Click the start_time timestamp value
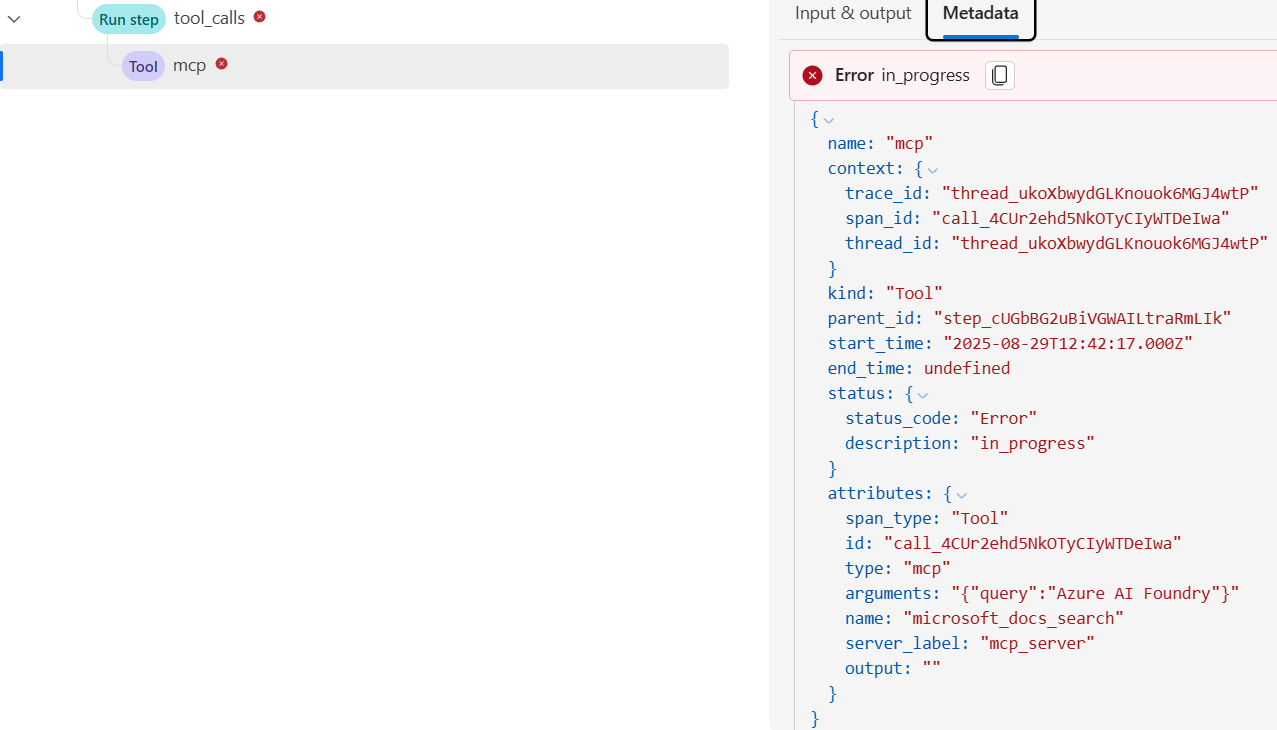The height and width of the screenshot is (730, 1277). click(x=1068, y=343)
